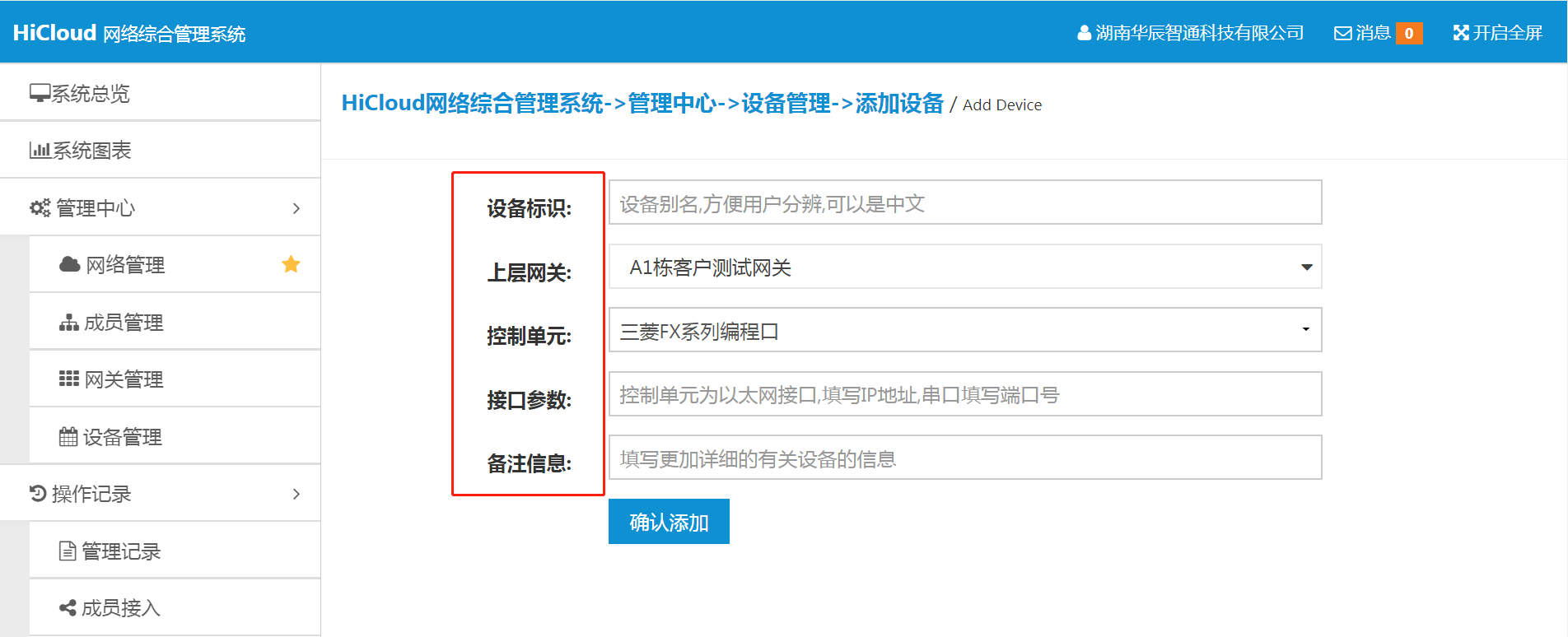Click the fullscreen icon 开启全屏

click(1461, 33)
